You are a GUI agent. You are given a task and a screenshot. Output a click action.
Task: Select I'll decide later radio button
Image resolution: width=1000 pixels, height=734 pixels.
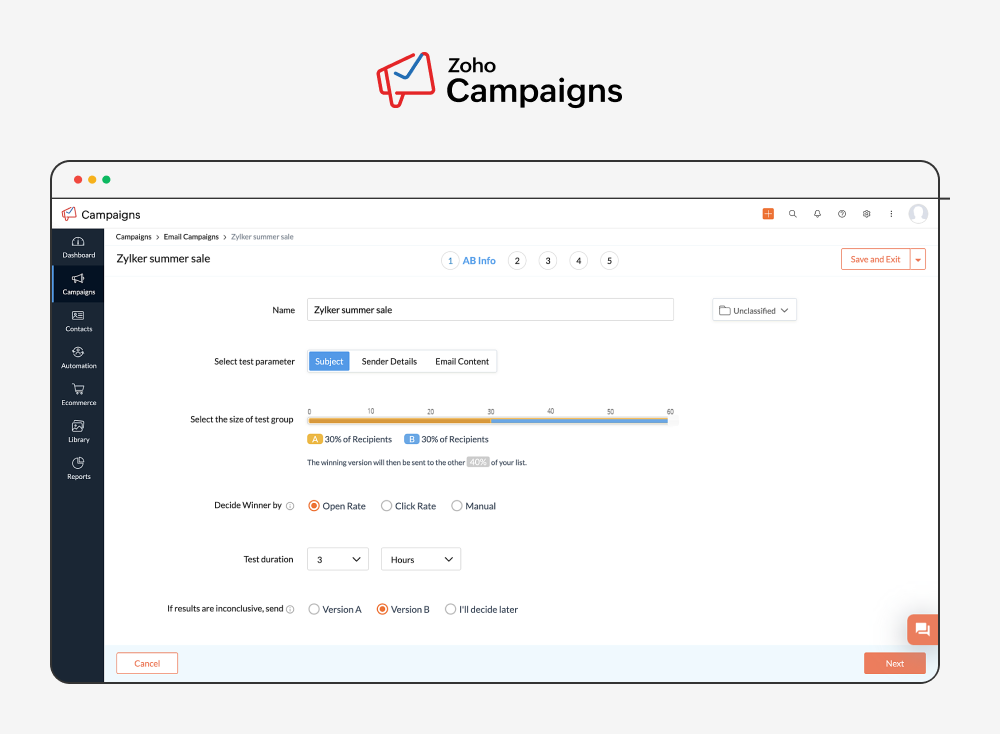pos(450,609)
